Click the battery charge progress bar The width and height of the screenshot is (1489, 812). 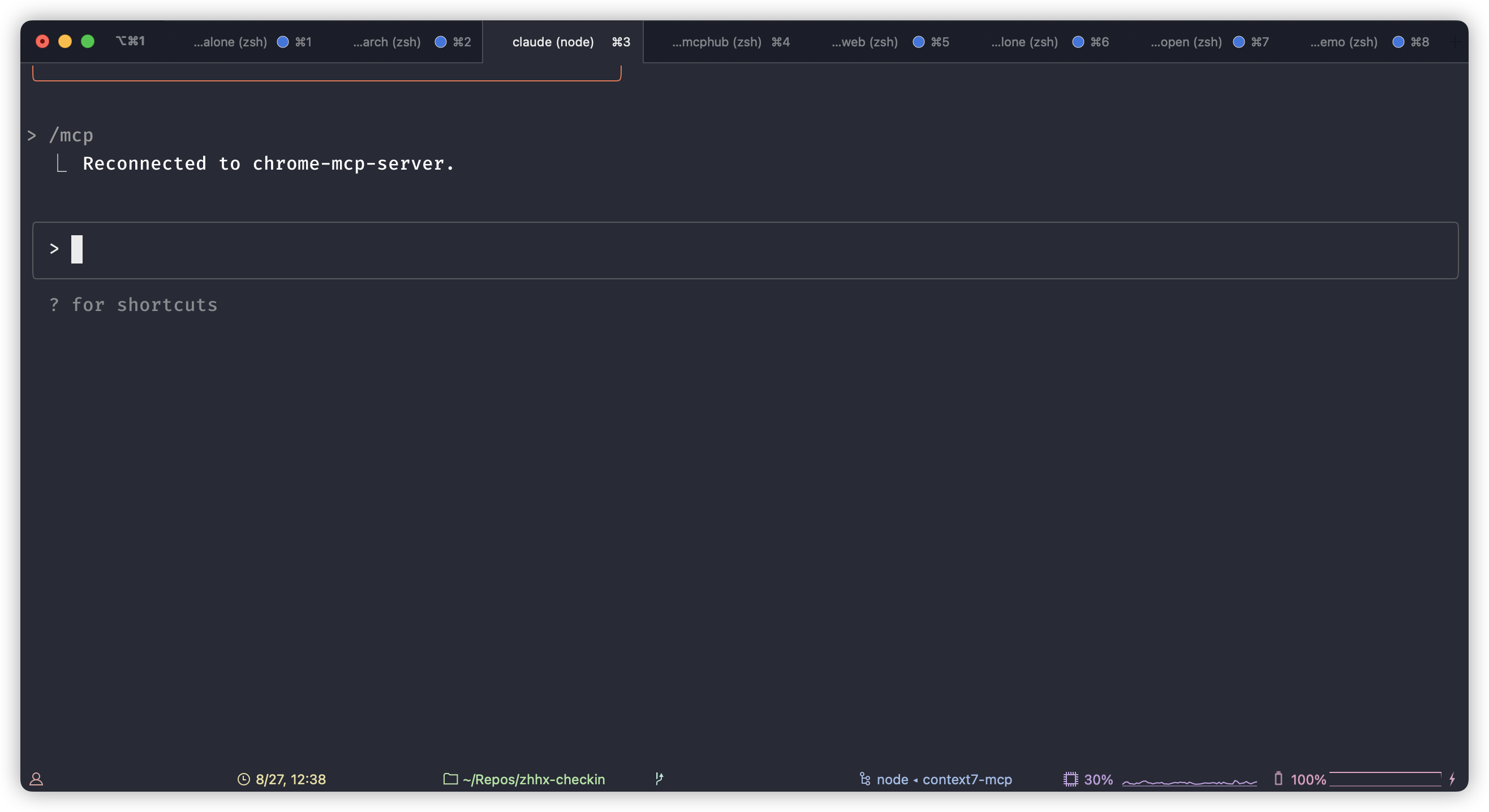coord(1386,779)
